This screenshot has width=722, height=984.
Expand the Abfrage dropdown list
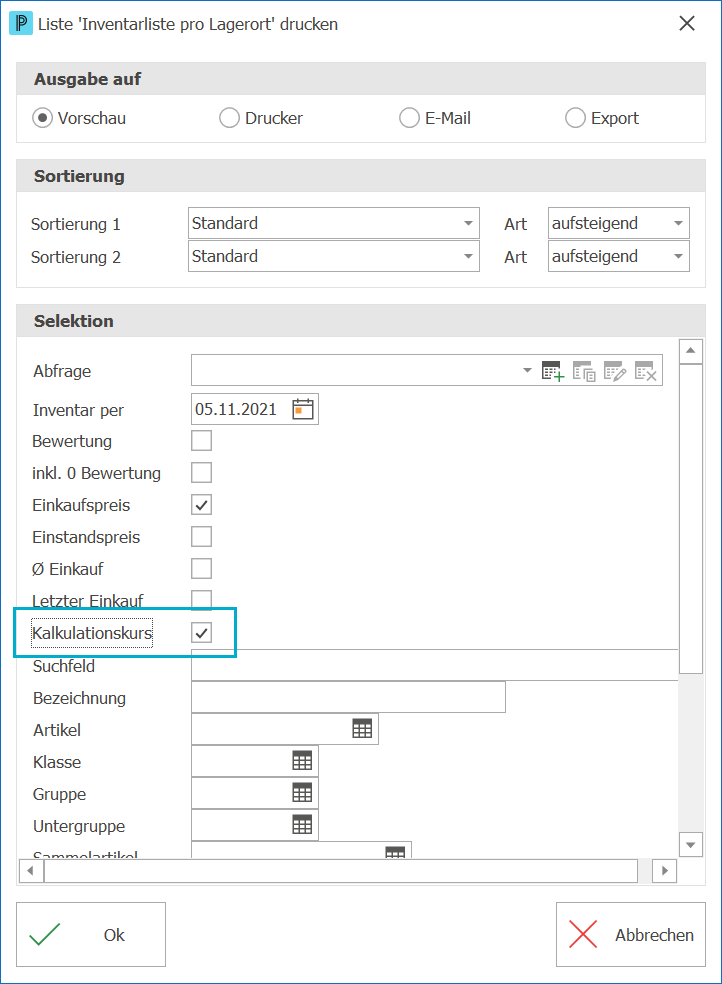coord(527,370)
